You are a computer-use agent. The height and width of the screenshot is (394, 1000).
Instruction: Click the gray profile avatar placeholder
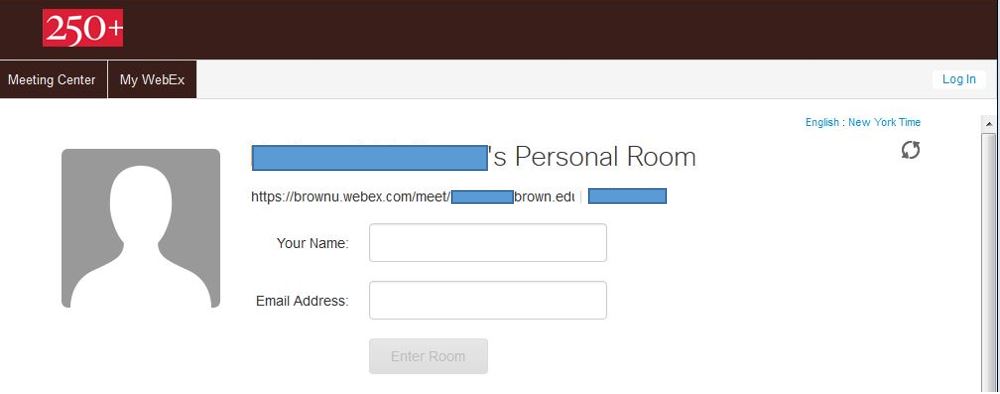(140, 228)
